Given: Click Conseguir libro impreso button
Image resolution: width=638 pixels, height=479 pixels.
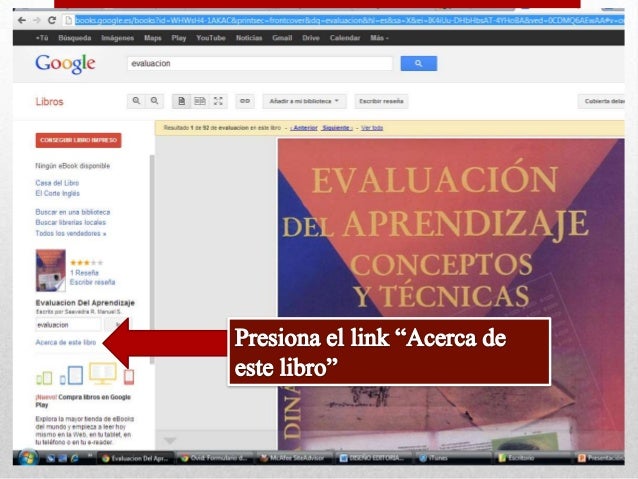Looking at the screenshot, I should point(79,140).
